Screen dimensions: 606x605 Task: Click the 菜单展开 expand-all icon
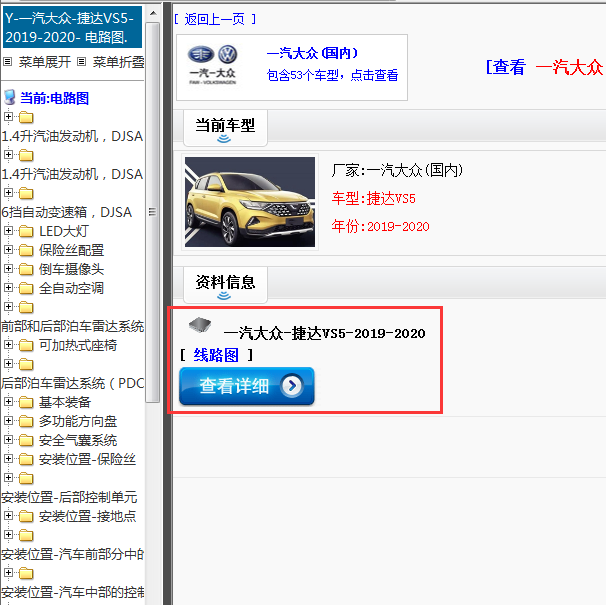click(x=7, y=61)
